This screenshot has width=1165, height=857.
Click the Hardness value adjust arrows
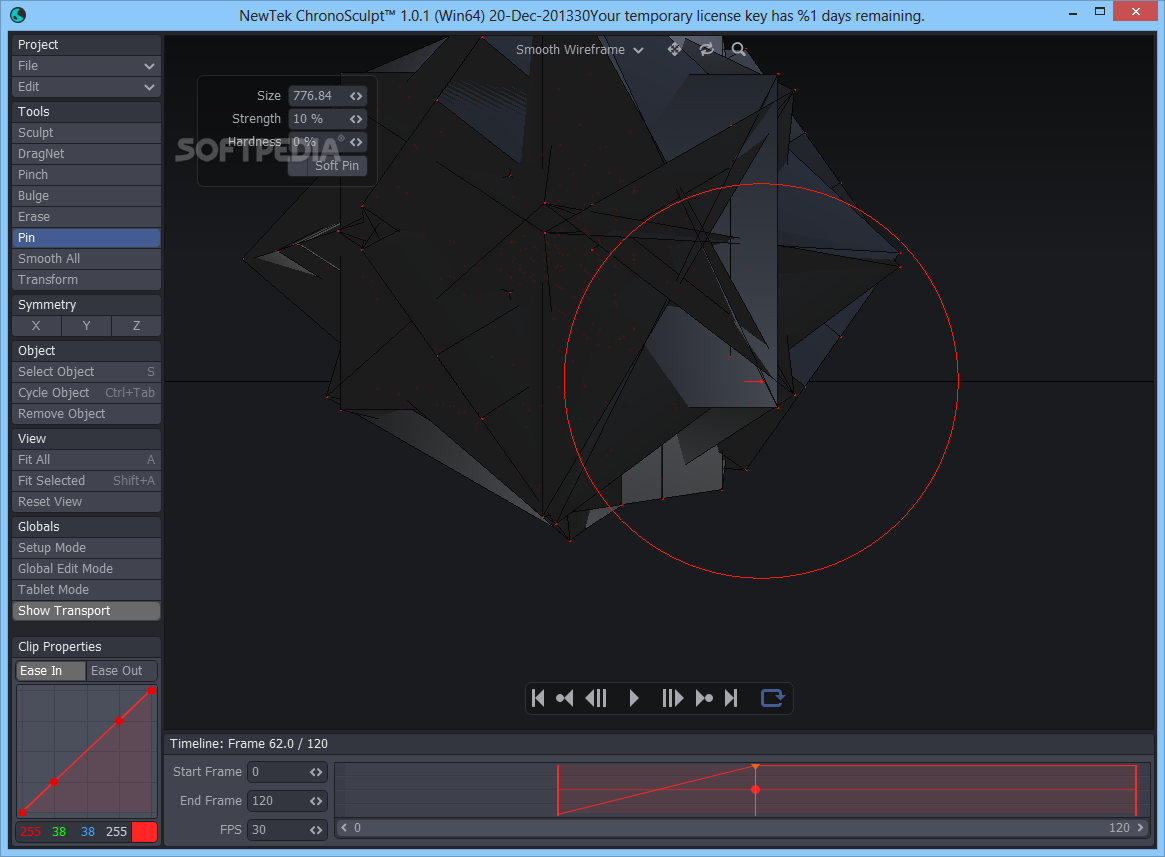(356, 142)
